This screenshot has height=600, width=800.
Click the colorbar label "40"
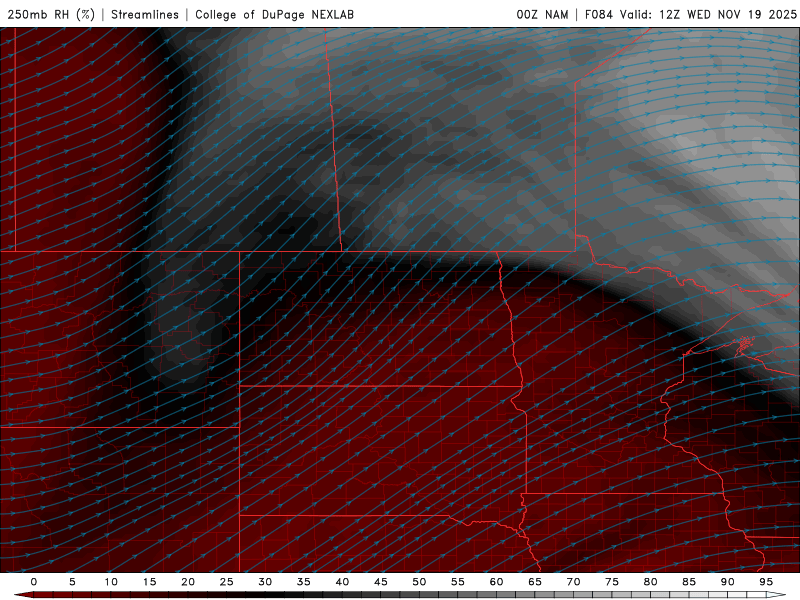tap(342, 582)
